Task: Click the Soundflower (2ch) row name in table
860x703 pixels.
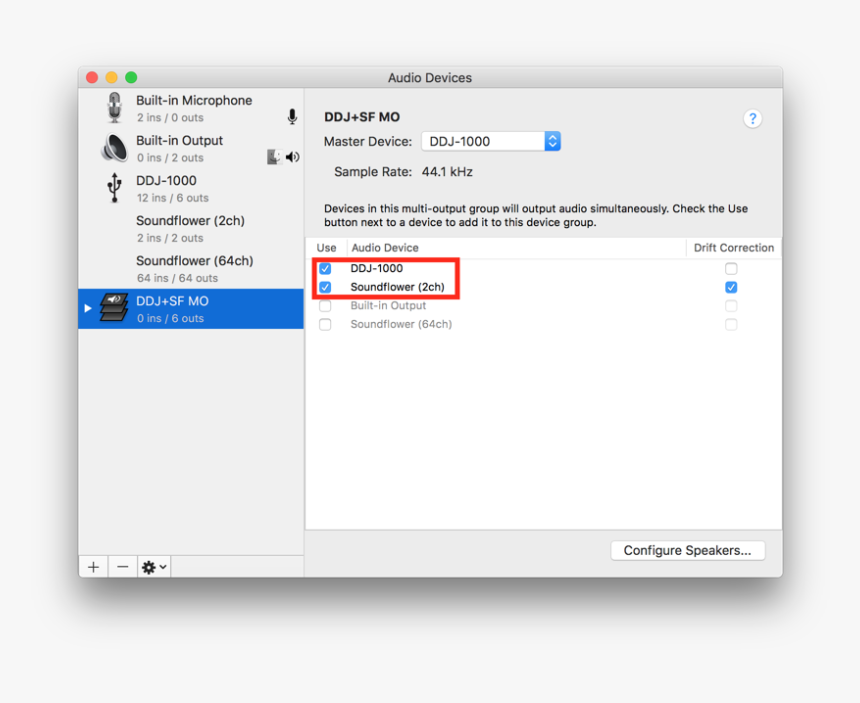Action: 398,287
